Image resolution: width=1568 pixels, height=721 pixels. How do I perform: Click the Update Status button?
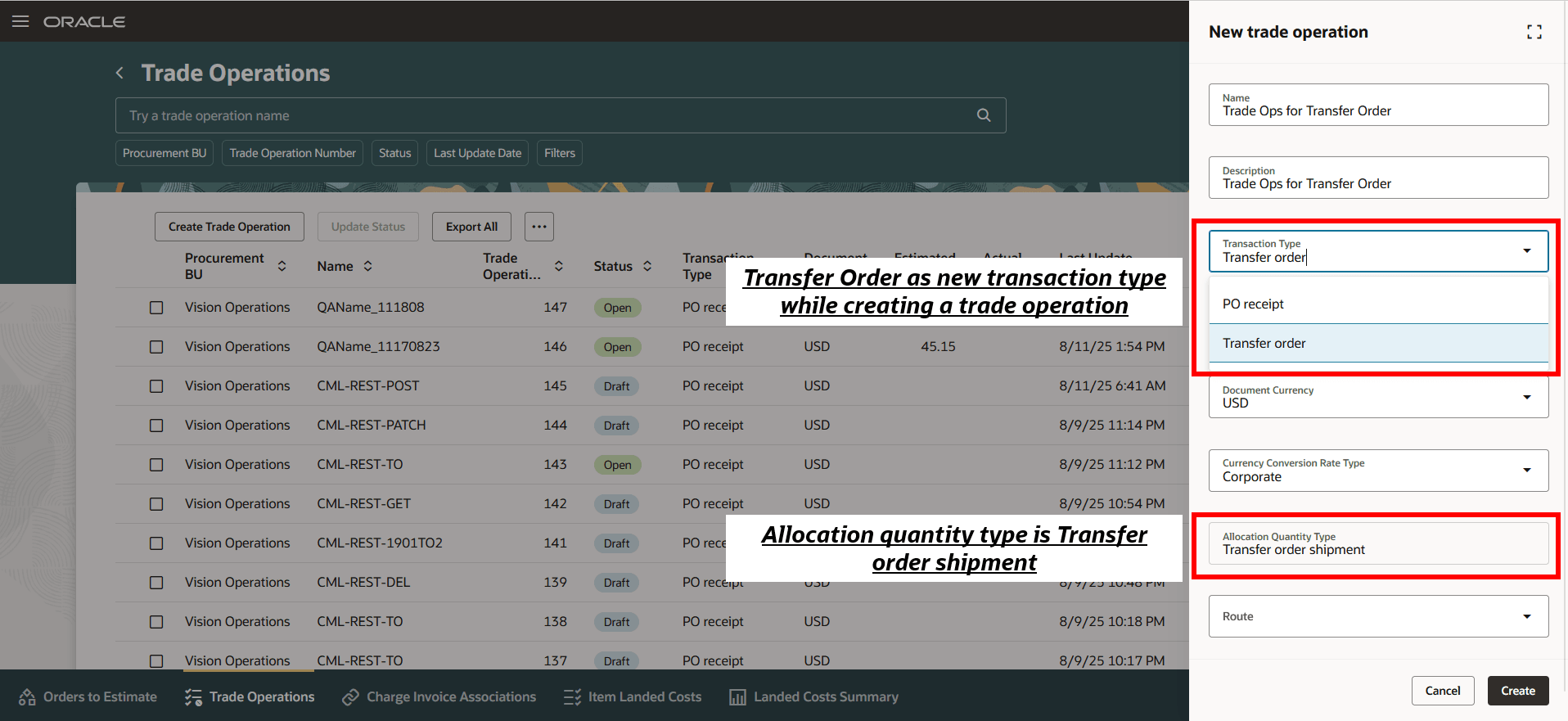368,227
